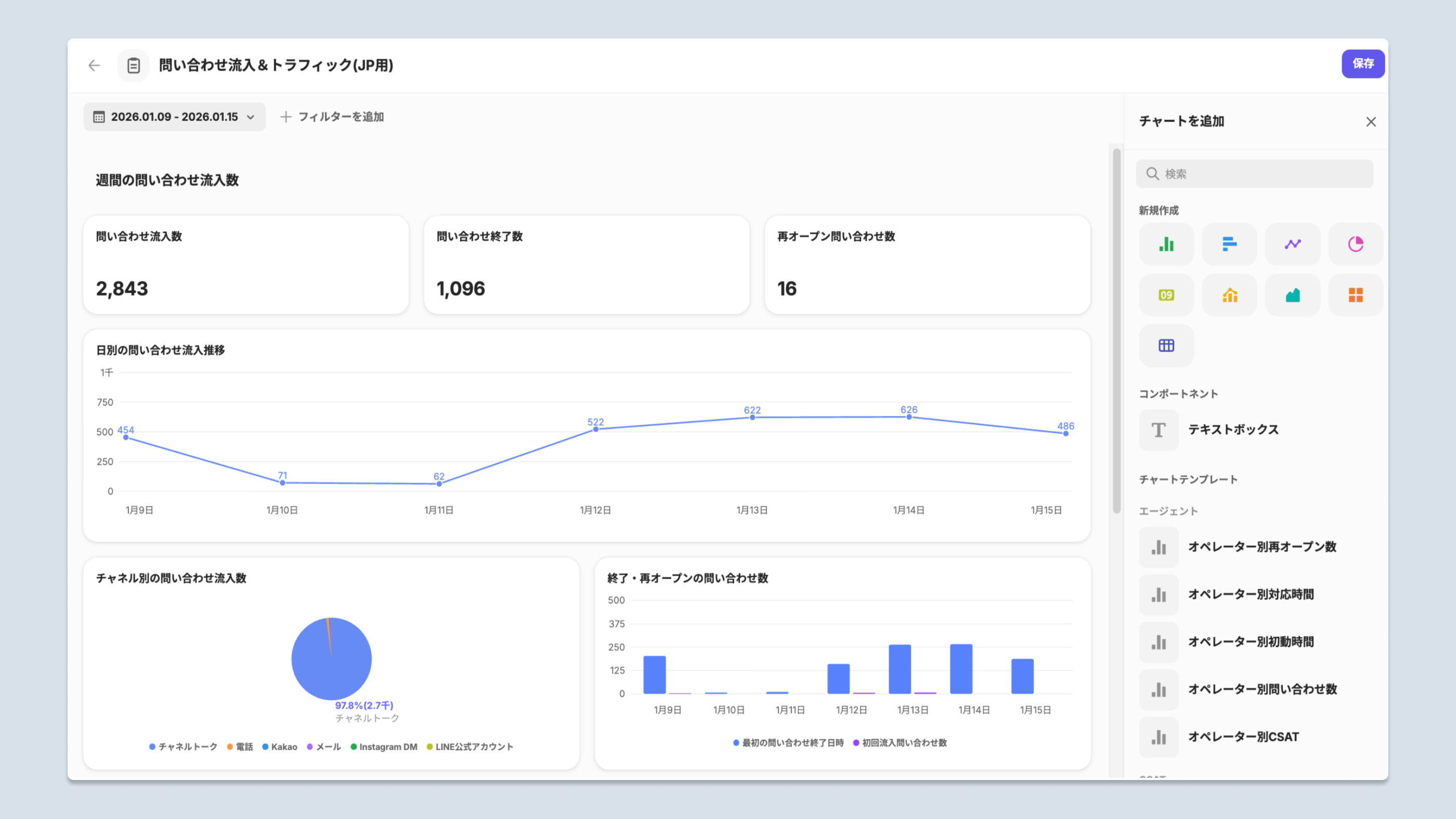Add a horizontal bar chart
Screen dimensions: 1456x819
[x=1229, y=244]
